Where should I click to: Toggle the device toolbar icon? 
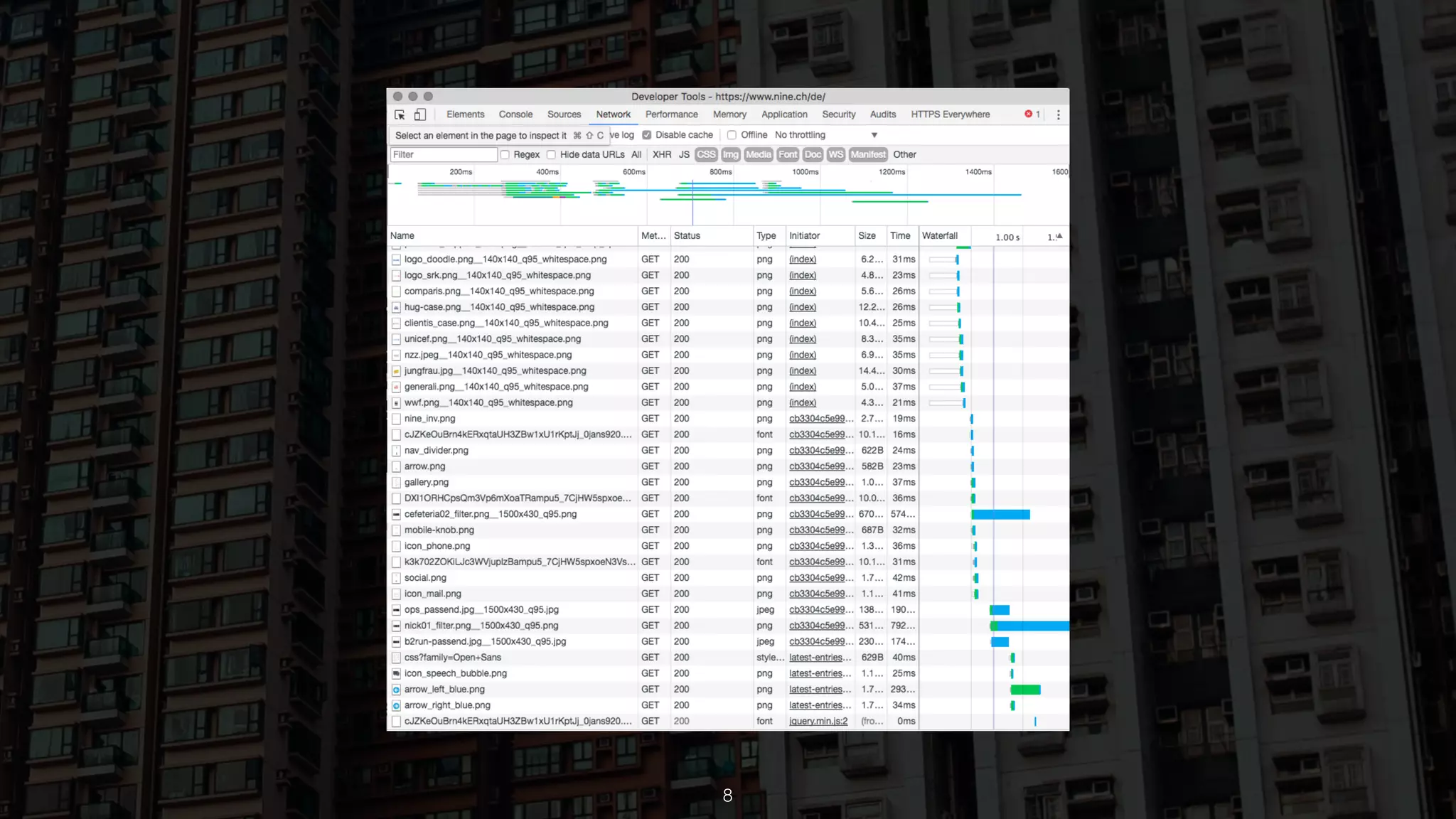point(420,114)
